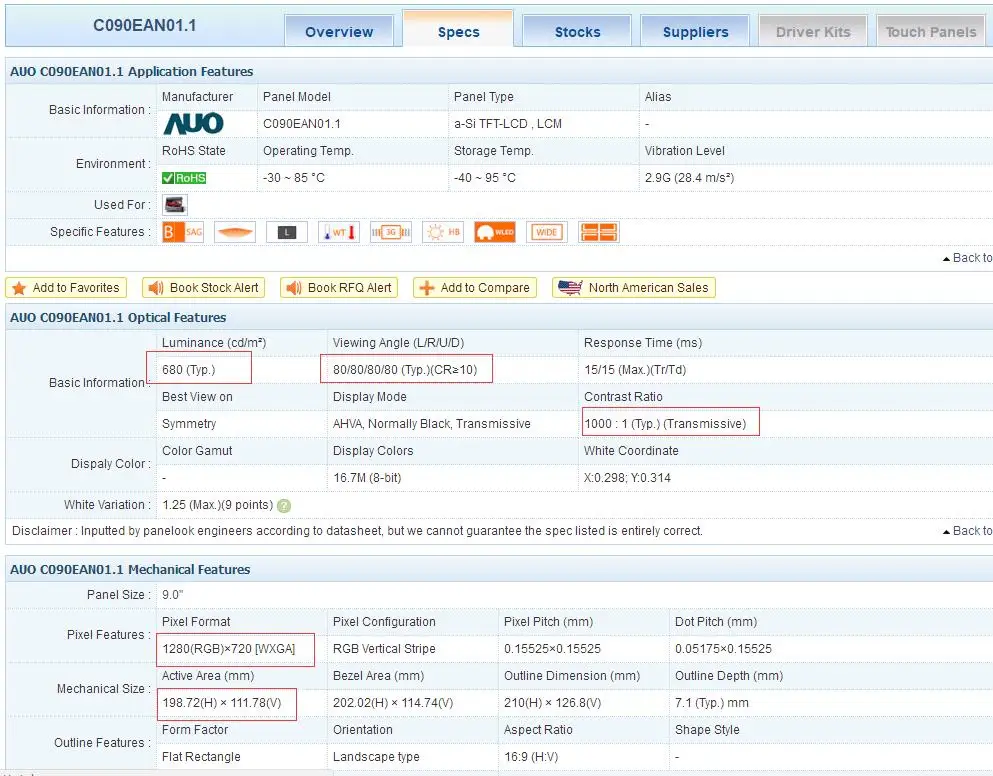993x776 pixels.
Task: Click the Used For application icon
Action: coord(175,205)
